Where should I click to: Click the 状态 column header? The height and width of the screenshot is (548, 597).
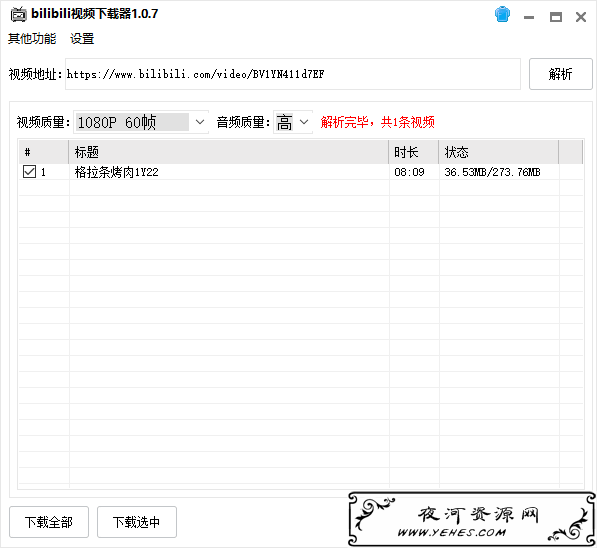tap(498, 152)
